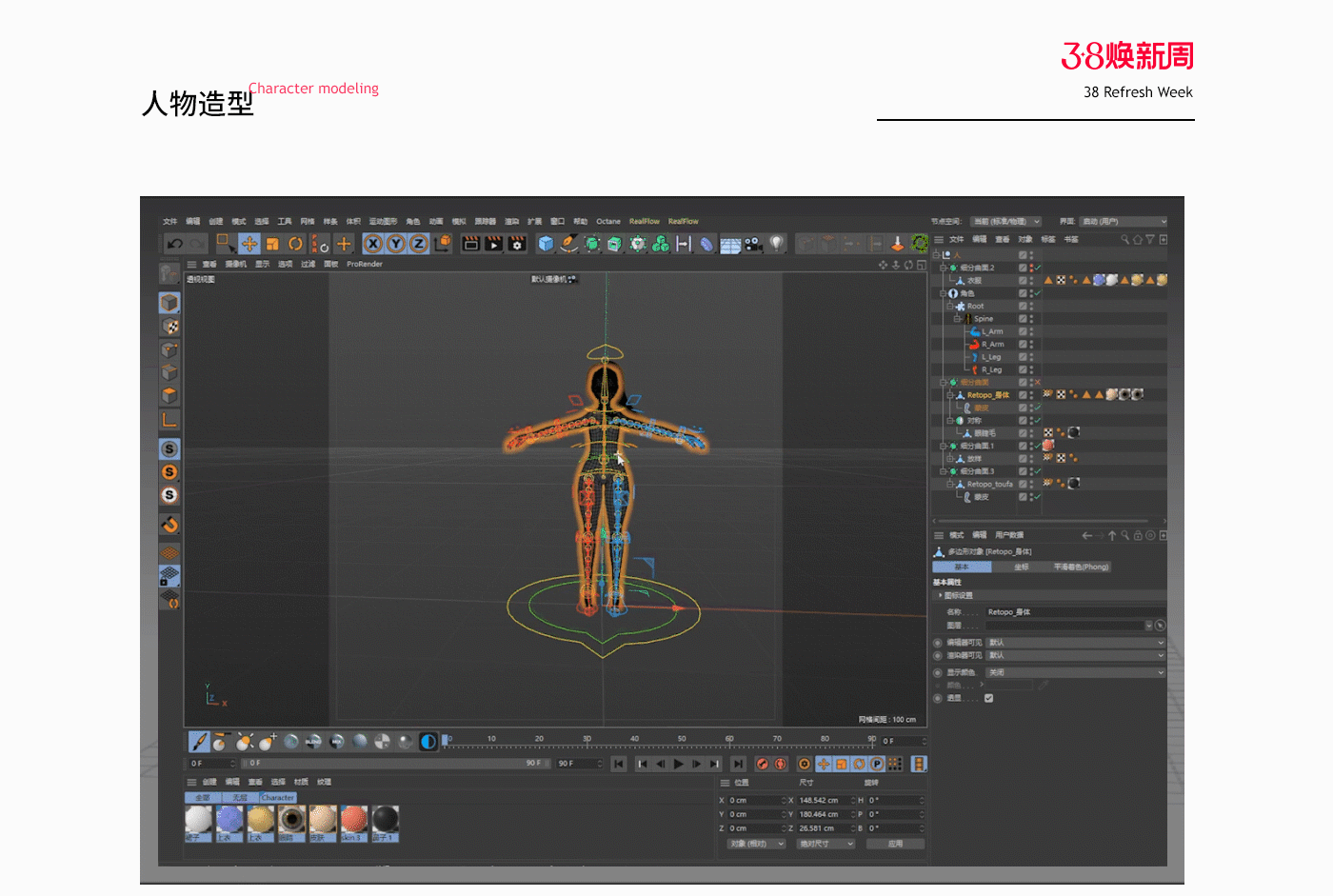Open the 对象 (相对) dropdown
1333x896 pixels.
pyautogui.click(x=757, y=844)
